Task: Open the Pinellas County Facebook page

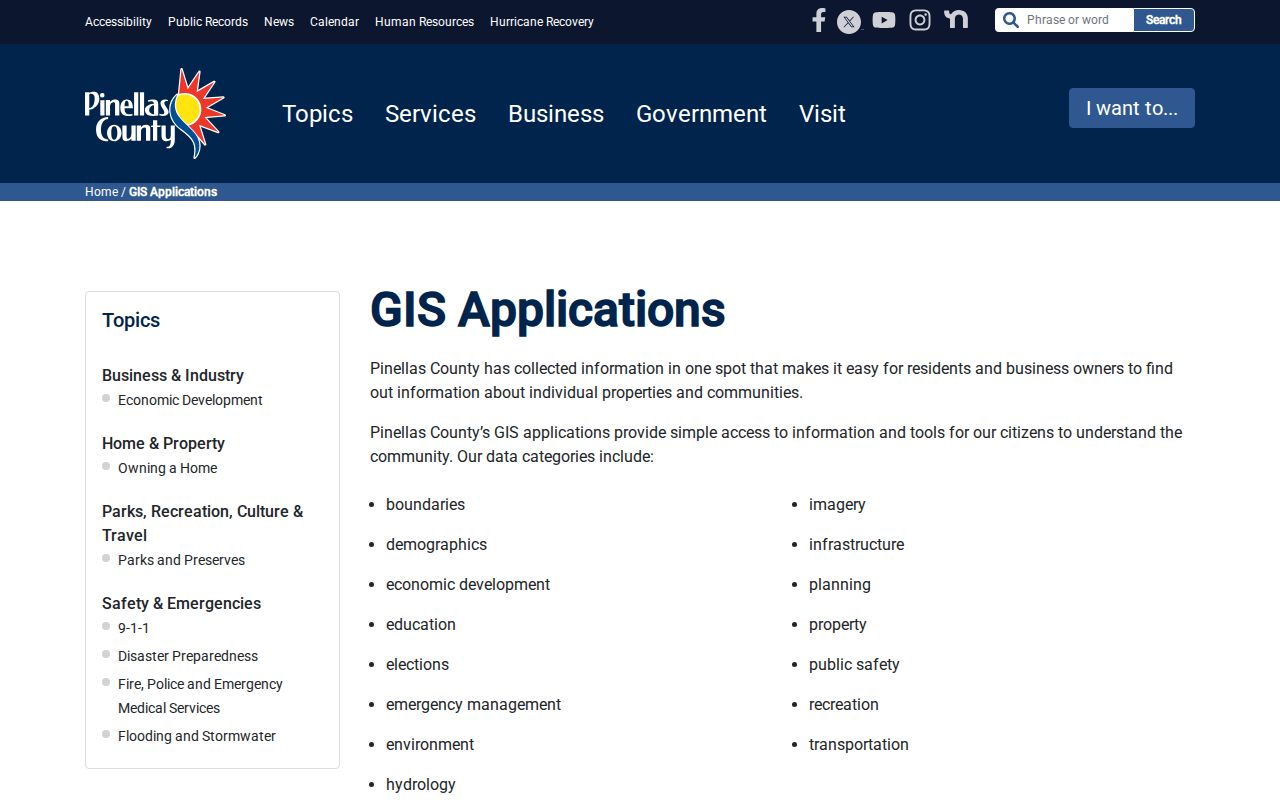Action: click(x=818, y=20)
